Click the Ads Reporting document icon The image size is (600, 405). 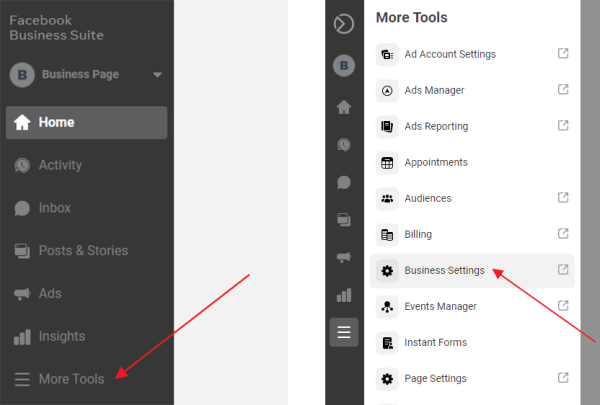pos(387,127)
